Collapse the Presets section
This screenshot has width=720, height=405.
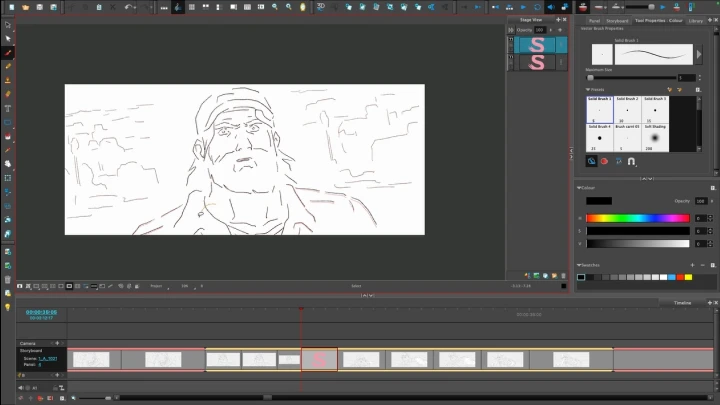click(x=587, y=89)
